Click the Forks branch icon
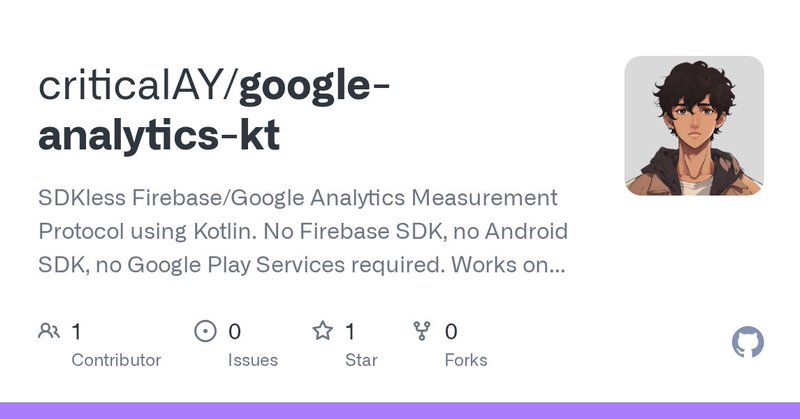Screen dimensions: 800x419 (422, 331)
